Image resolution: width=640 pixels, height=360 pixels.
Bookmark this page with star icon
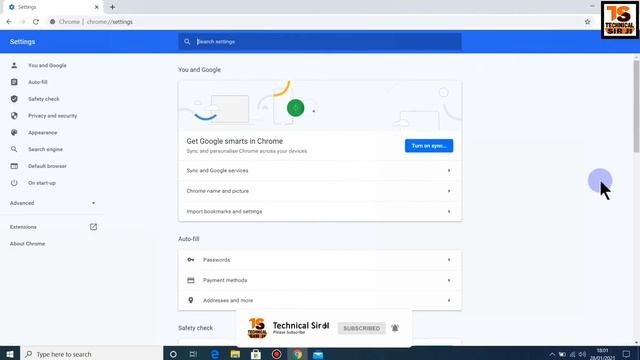click(x=587, y=22)
